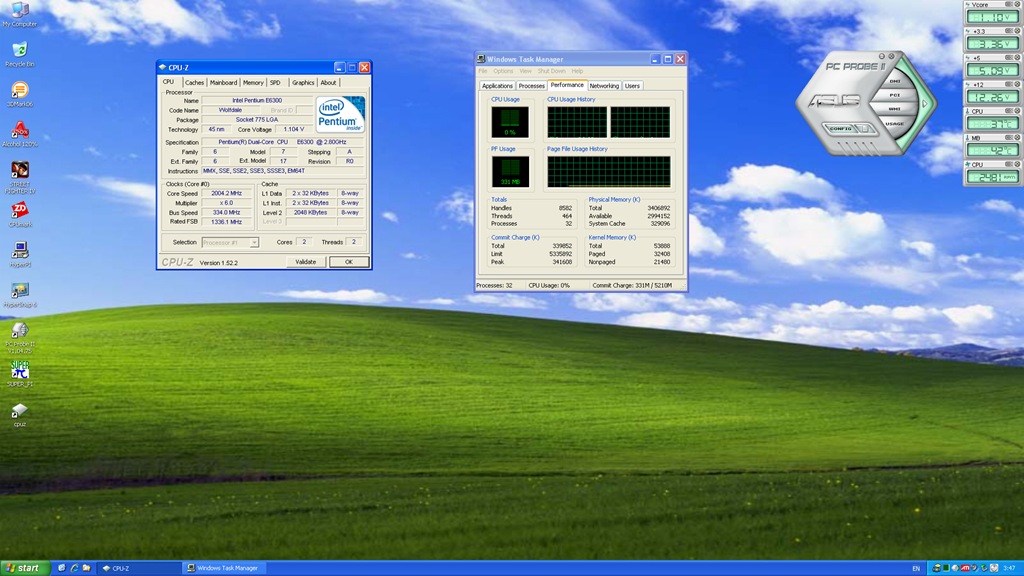Launch Alcohol 120% from the desktop
Image resolution: width=1024 pixels, height=576 pixels.
click(x=19, y=131)
